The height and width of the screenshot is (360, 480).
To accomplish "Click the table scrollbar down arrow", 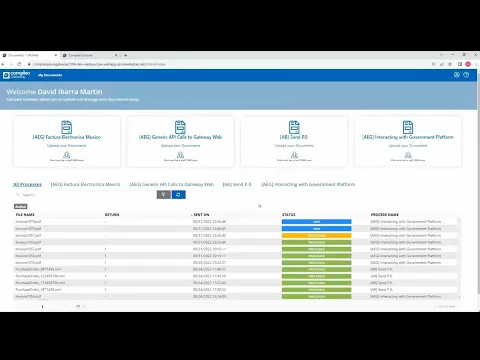I will [459, 297].
